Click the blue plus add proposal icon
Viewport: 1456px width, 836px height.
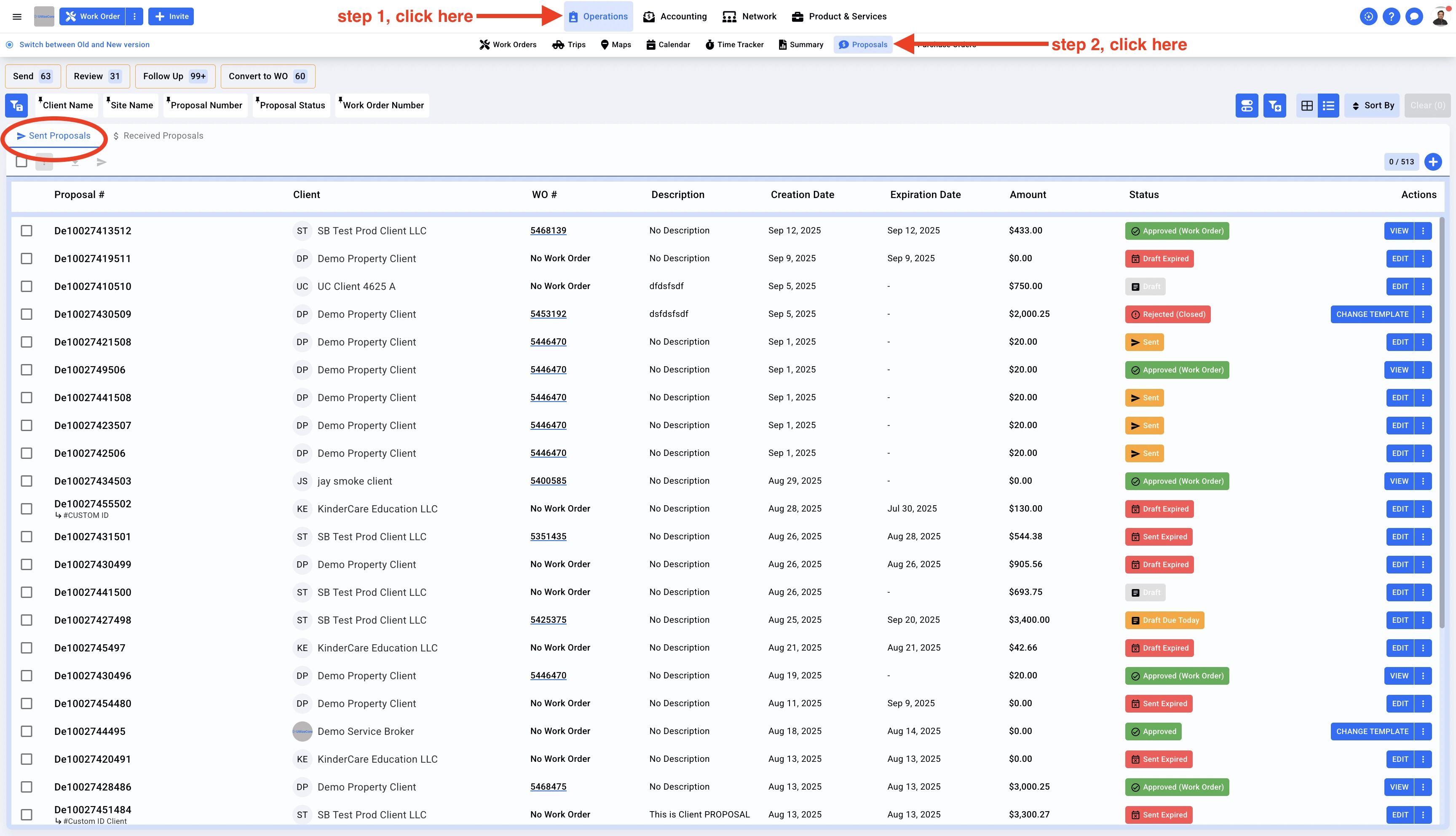pyautogui.click(x=1433, y=162)
